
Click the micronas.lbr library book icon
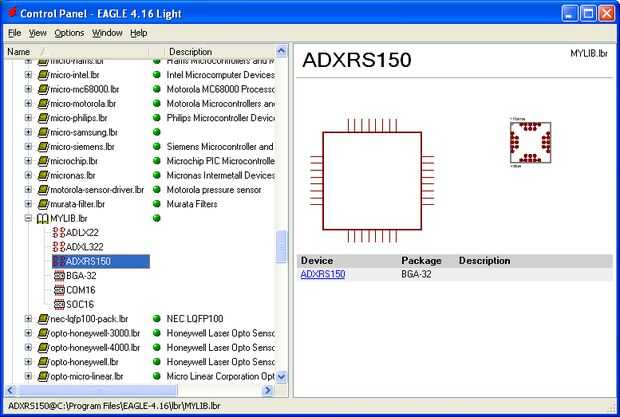[43, 175]
